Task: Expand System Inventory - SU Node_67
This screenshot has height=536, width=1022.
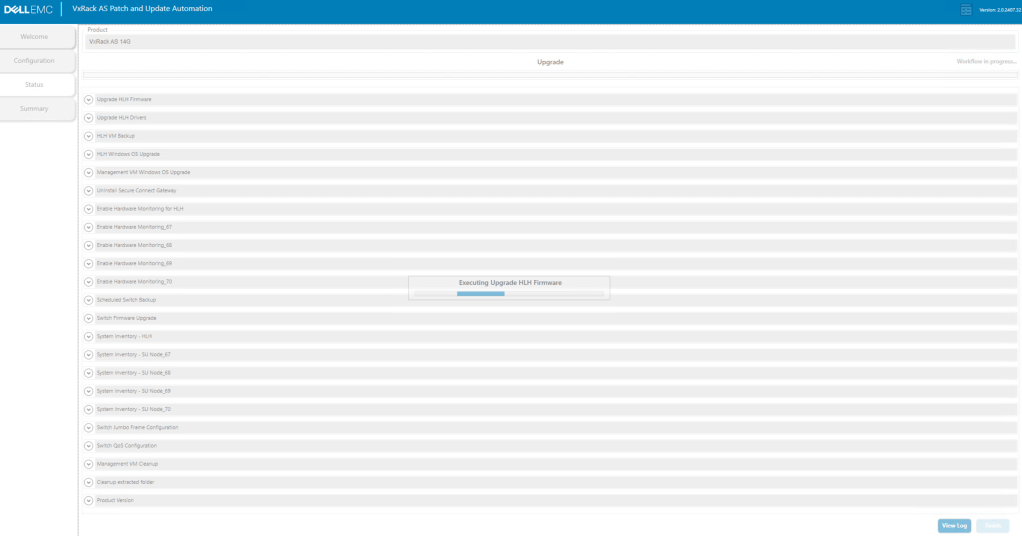Action: click(x=89, y=355)
